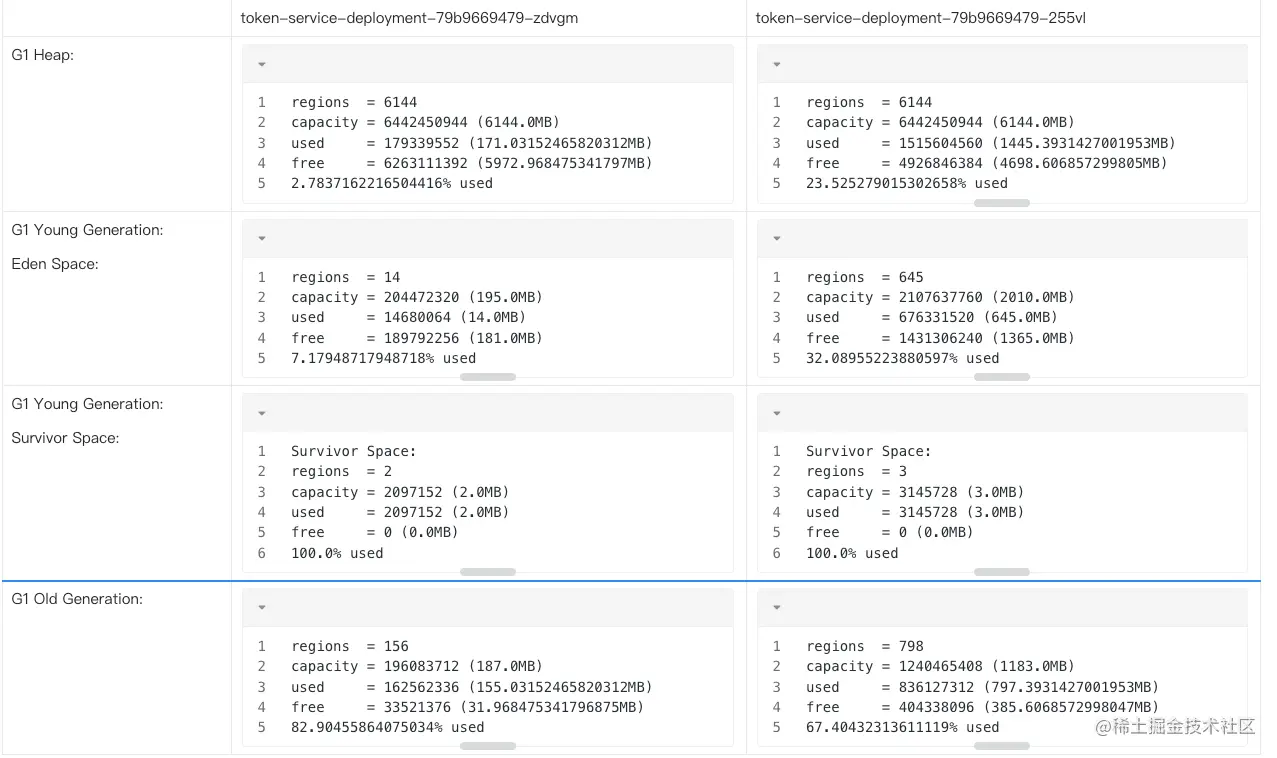This screenshot has width=1277, height=758.
Task: Click 'regions = 156' in Old Generation
Action: (x=350, y=646)
